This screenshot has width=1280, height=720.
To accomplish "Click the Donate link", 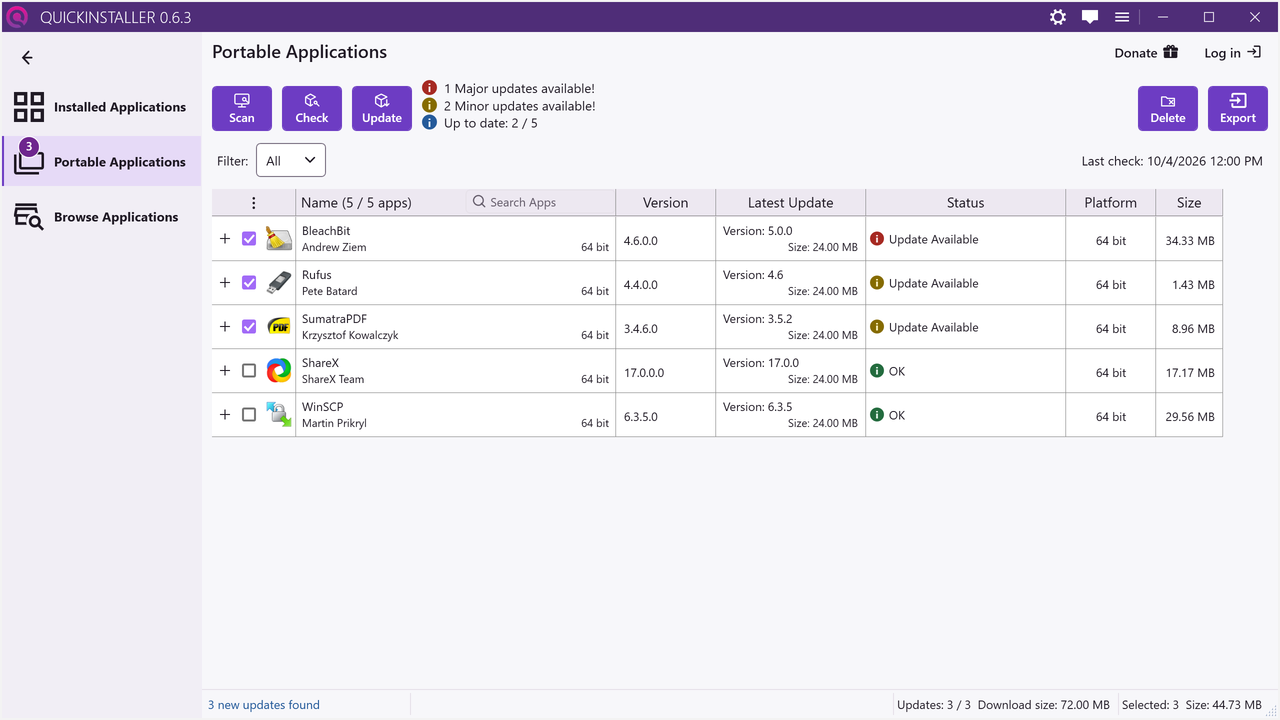I will coord(1147,53).
